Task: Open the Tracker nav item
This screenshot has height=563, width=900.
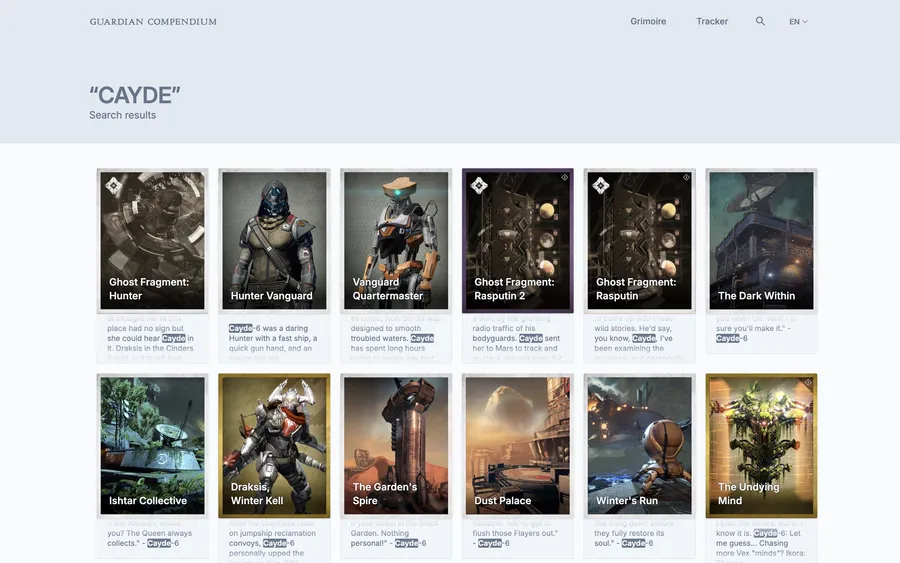Action: click(x=712, y=21)
